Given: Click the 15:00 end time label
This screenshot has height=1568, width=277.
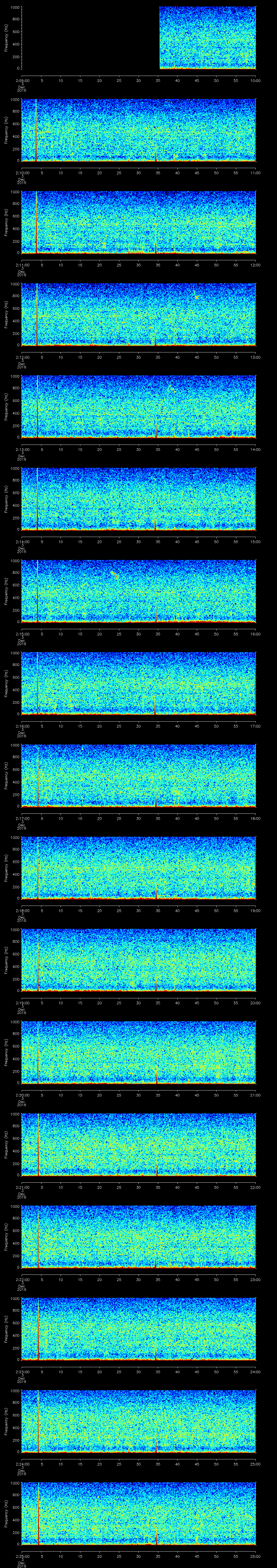Looking at the screenshot, I should tap(255, 542).
